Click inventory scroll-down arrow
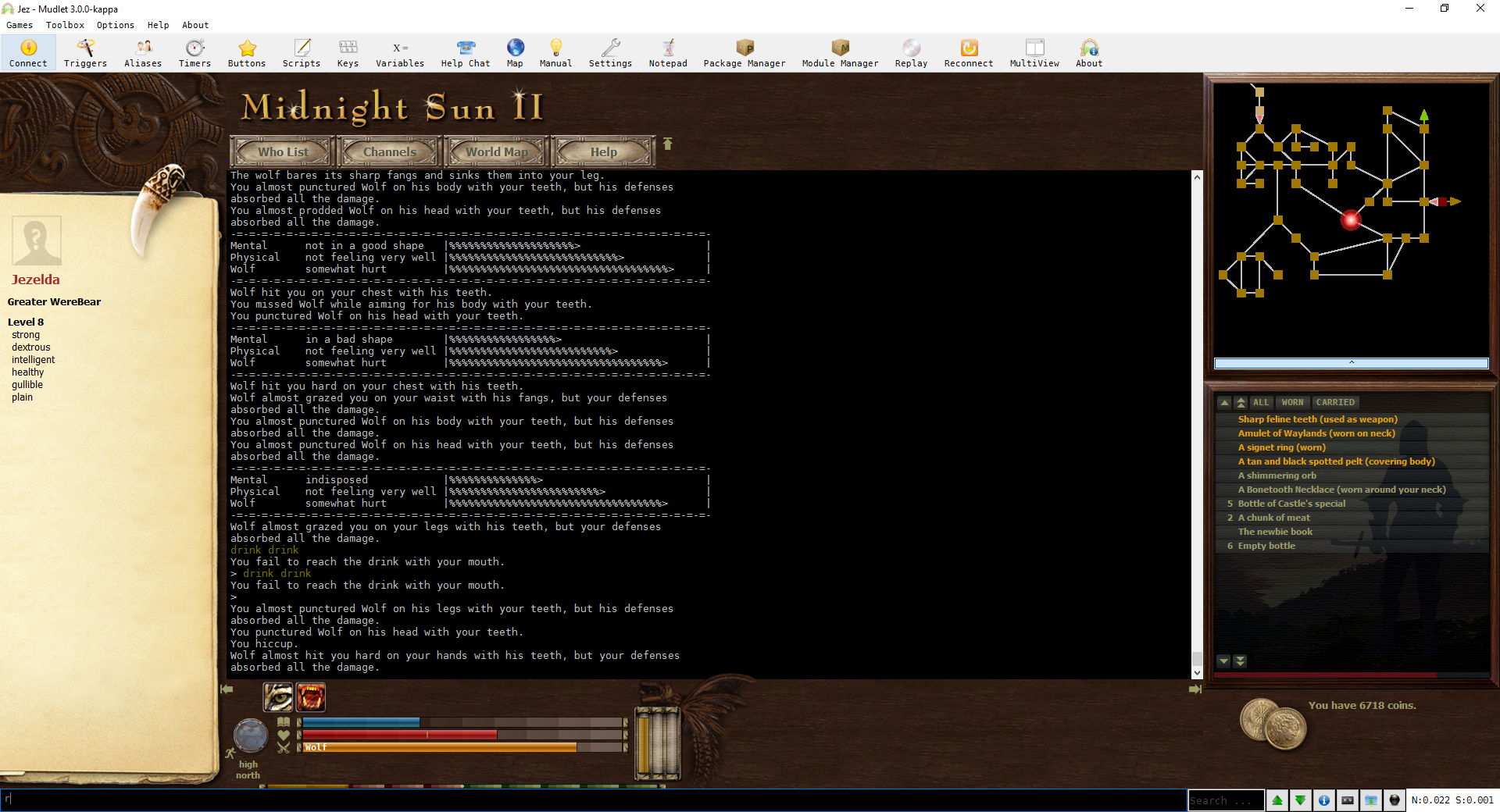Image resolution: width=1500 pixels, height=812 pixels. coord(1223,661)
